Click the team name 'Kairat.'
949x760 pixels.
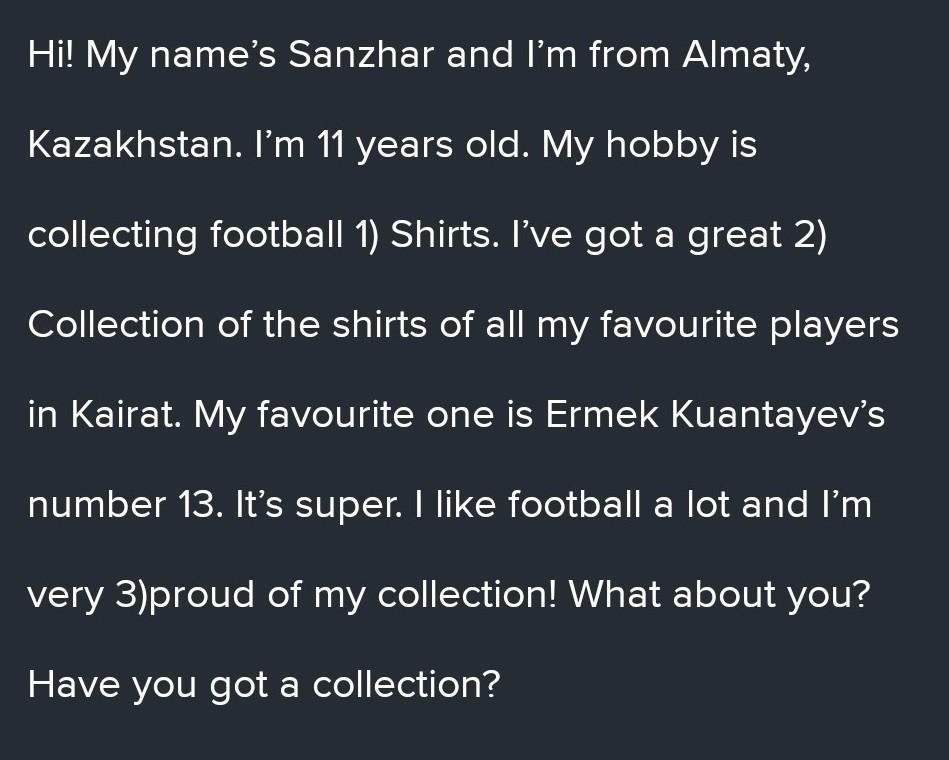(126, 416)
